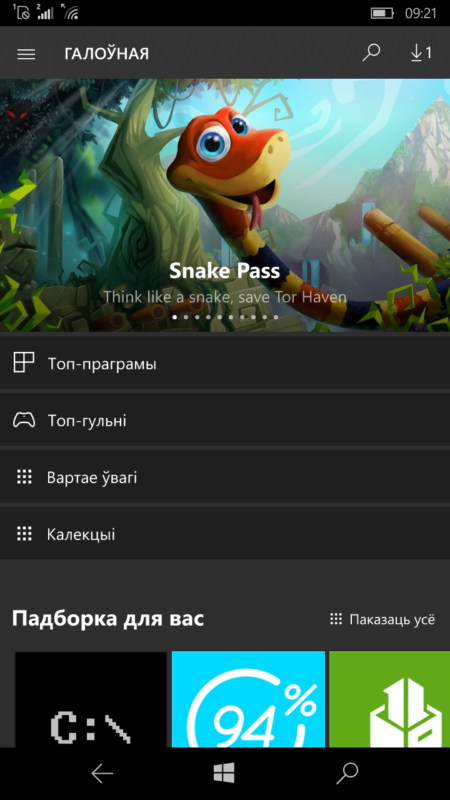Open the Топ-гульні list
The width and height of the screenshot is (450, 800).
(x=225, y=420)
